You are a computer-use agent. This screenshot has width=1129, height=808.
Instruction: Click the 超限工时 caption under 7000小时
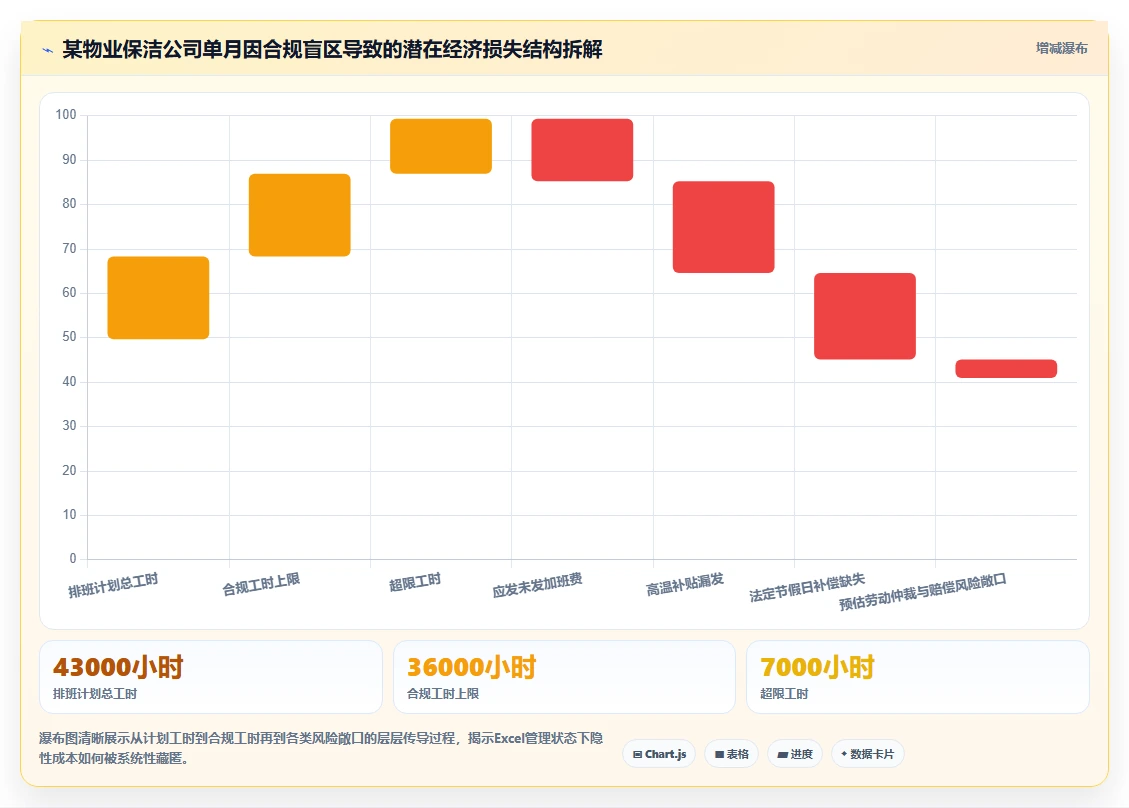pos(784,694)
